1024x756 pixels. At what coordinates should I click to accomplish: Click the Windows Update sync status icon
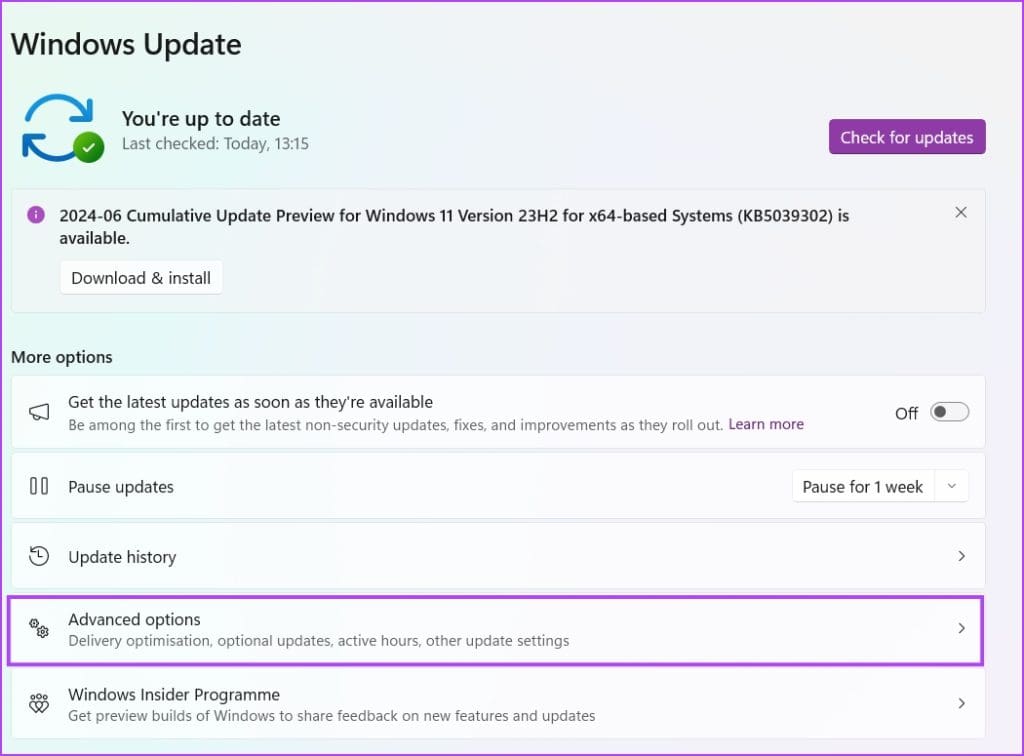coord(60,127)
